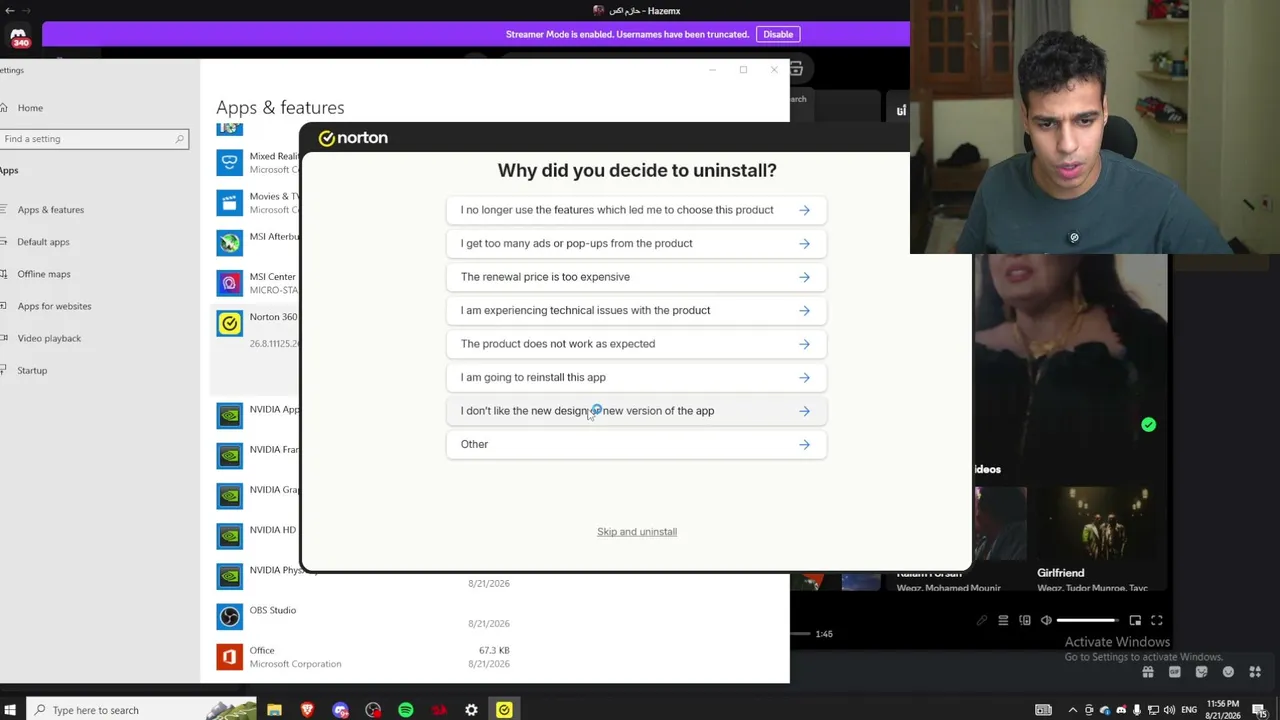Click the Skip and uninstall link
1280x720 pixels.
coord(637,532)
